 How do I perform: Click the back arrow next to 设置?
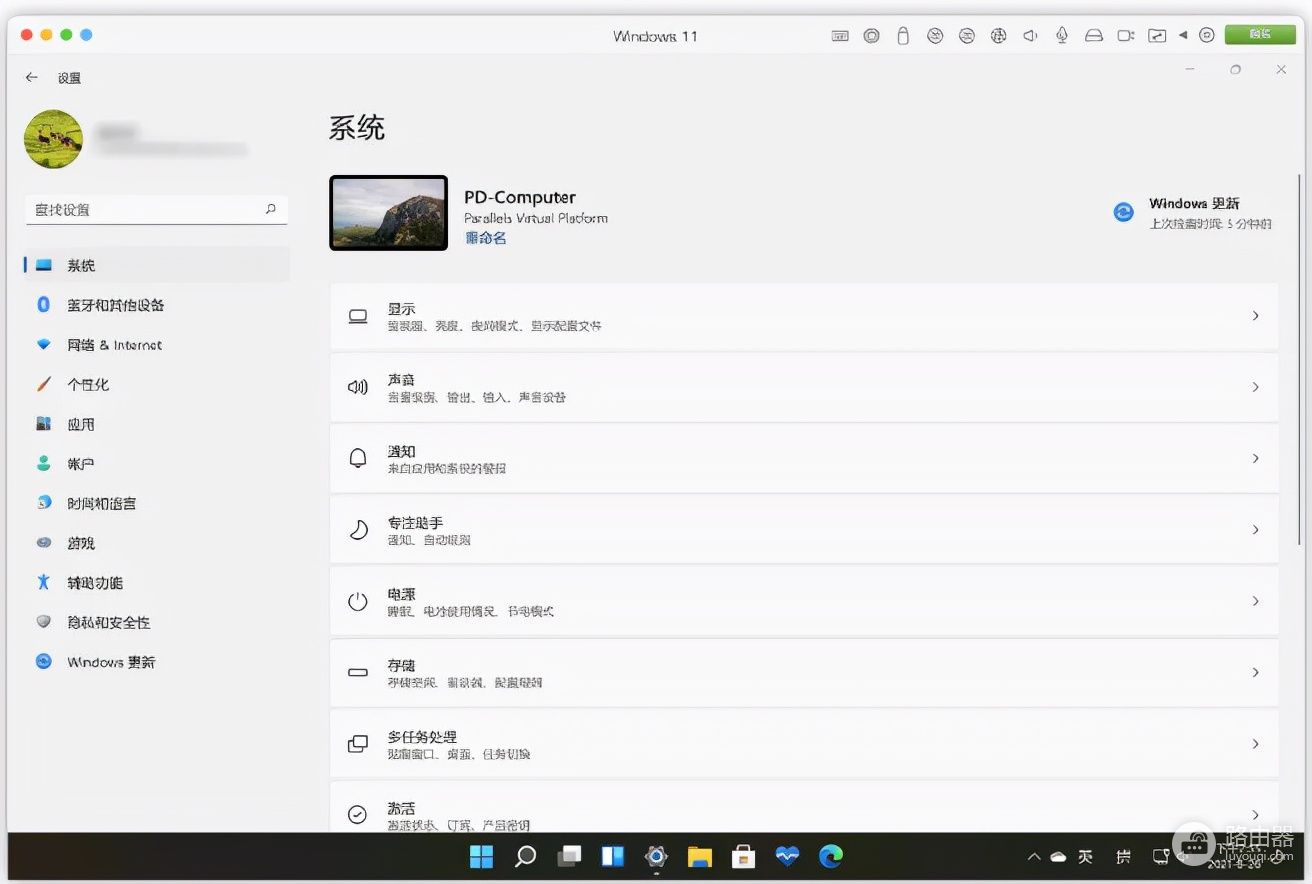coord(32,77)
